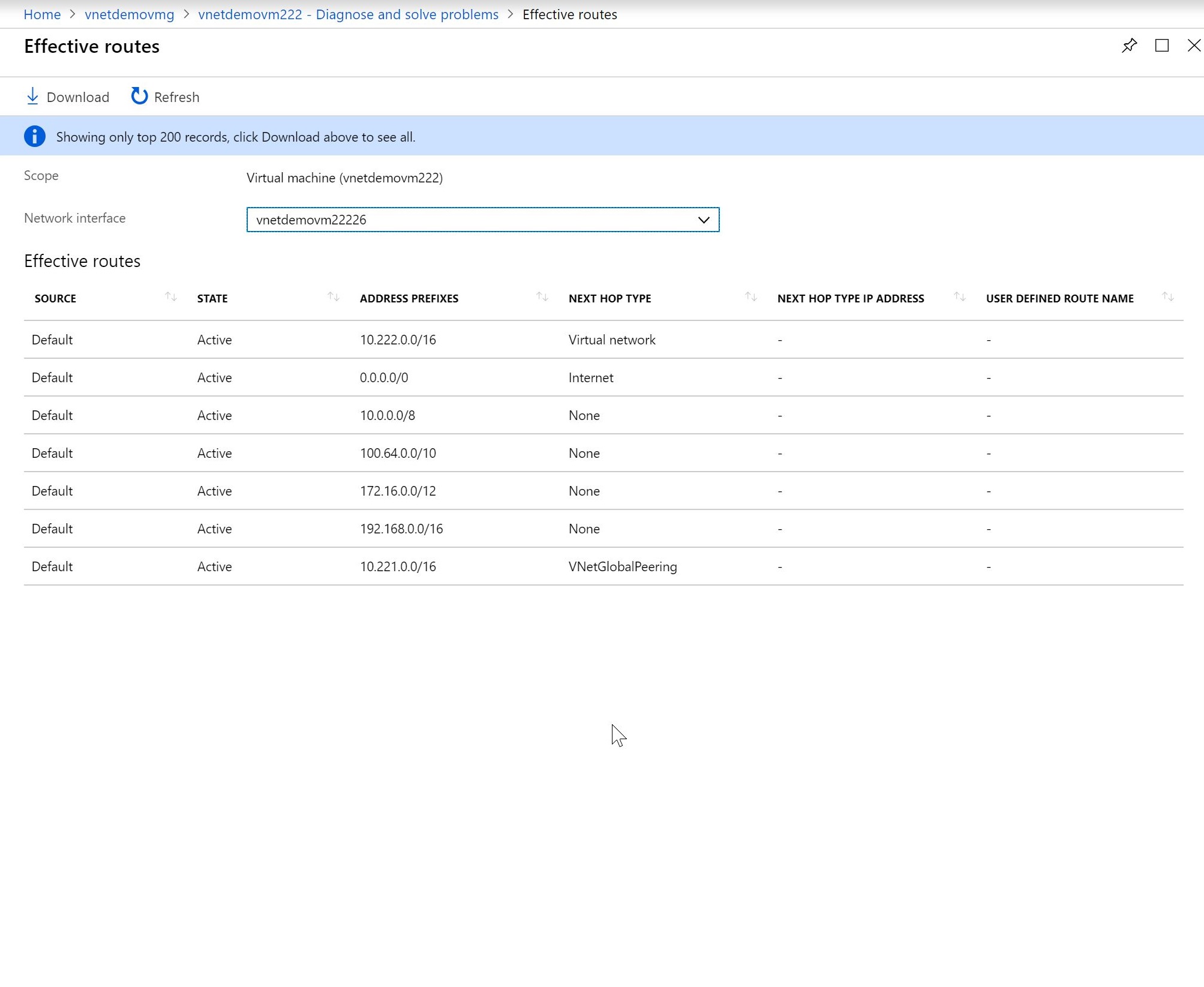Viewport: 1204px width, 987px height.
Task: Close the Effective routes blade
Action: (x=1194, y=46)
